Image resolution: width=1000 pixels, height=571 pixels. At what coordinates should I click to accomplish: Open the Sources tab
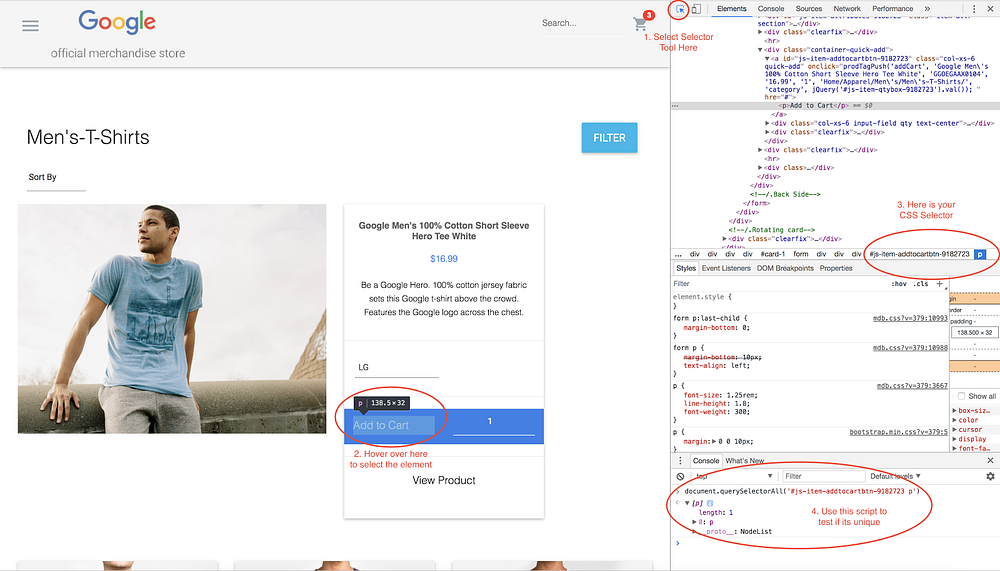(x=809, y=9)
